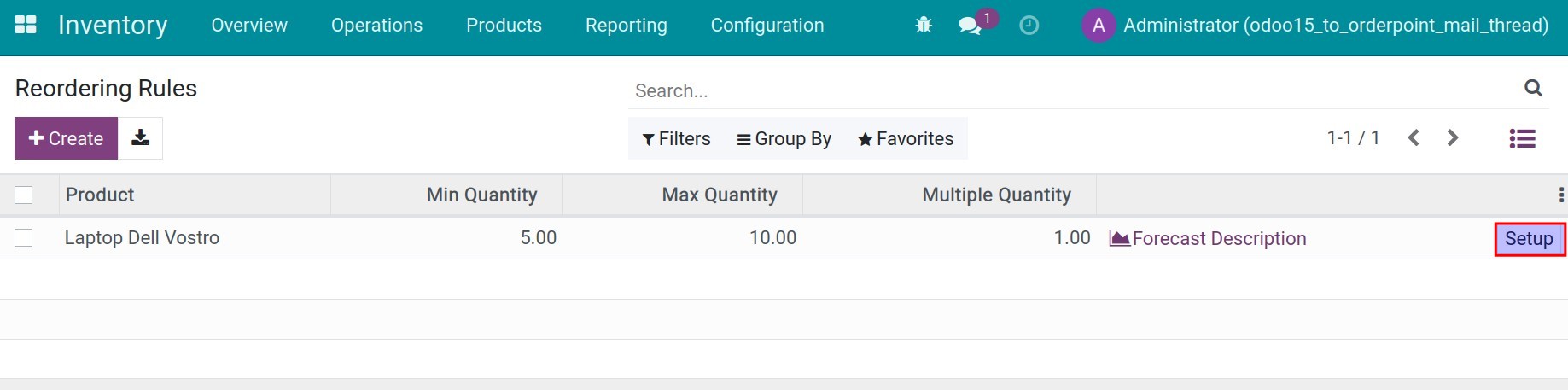The height and width of the screenshot is (390, 1568).
Task: Create a new reordering rule
Action: coord(66,138)
